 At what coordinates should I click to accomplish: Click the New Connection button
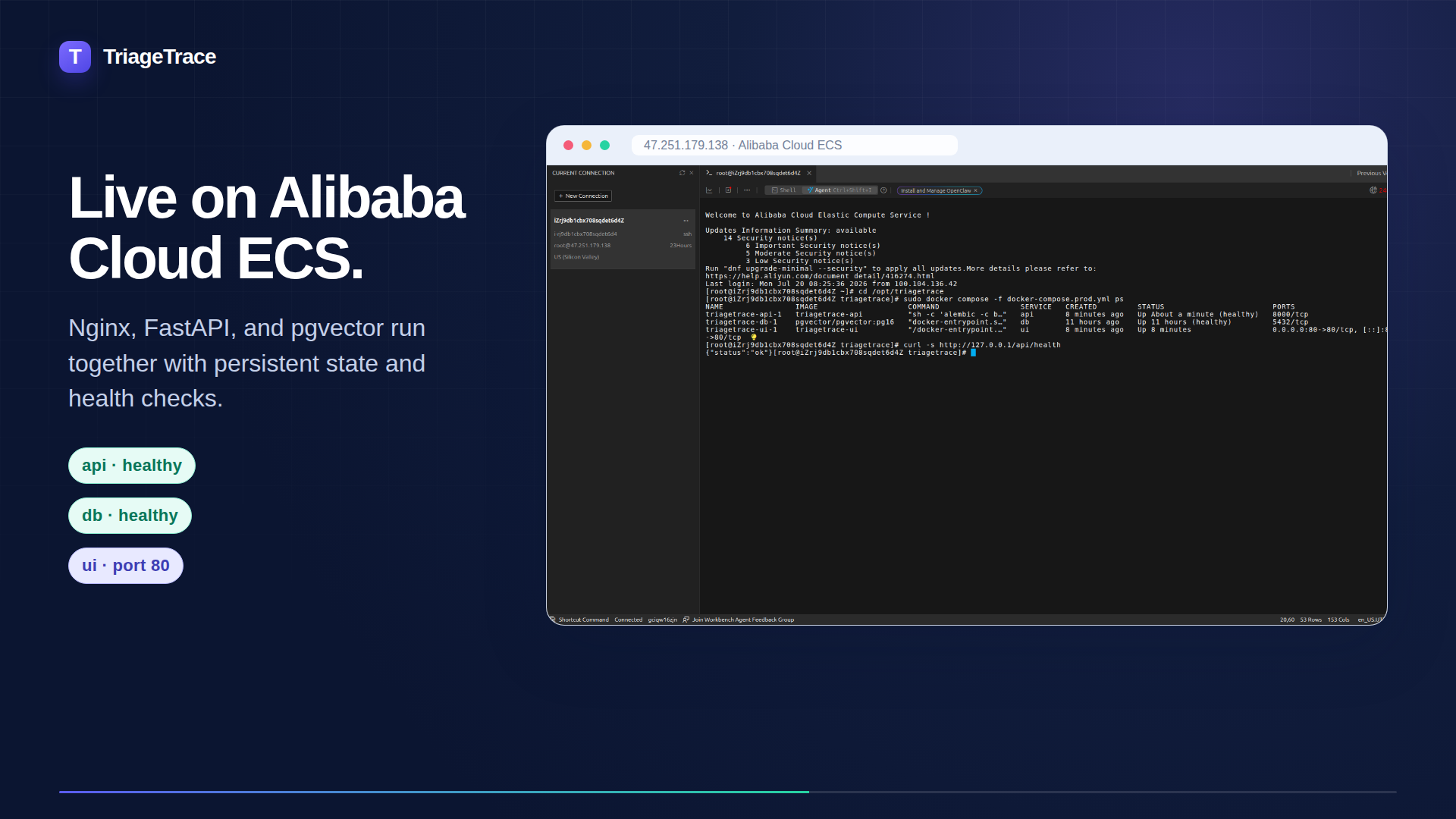583,196
